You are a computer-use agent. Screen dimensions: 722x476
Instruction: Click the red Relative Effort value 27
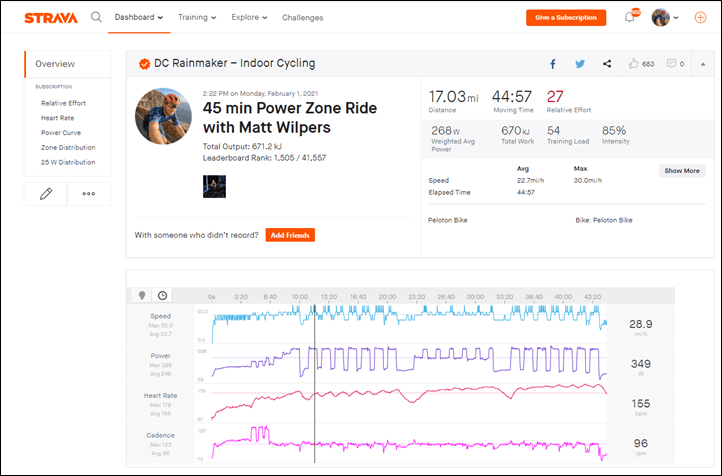click(555, 97)
